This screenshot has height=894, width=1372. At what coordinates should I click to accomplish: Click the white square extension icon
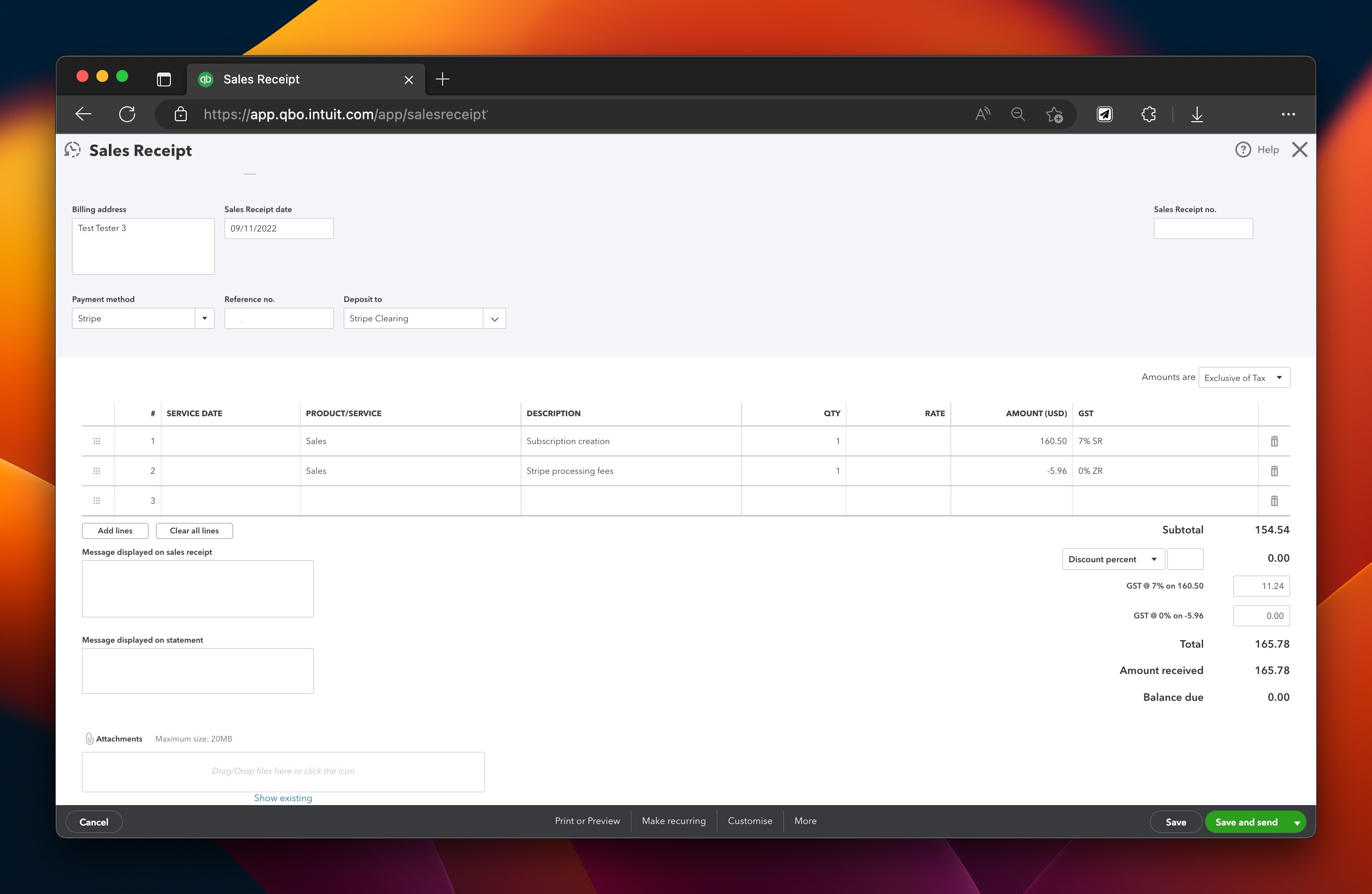pos(1105,114)
